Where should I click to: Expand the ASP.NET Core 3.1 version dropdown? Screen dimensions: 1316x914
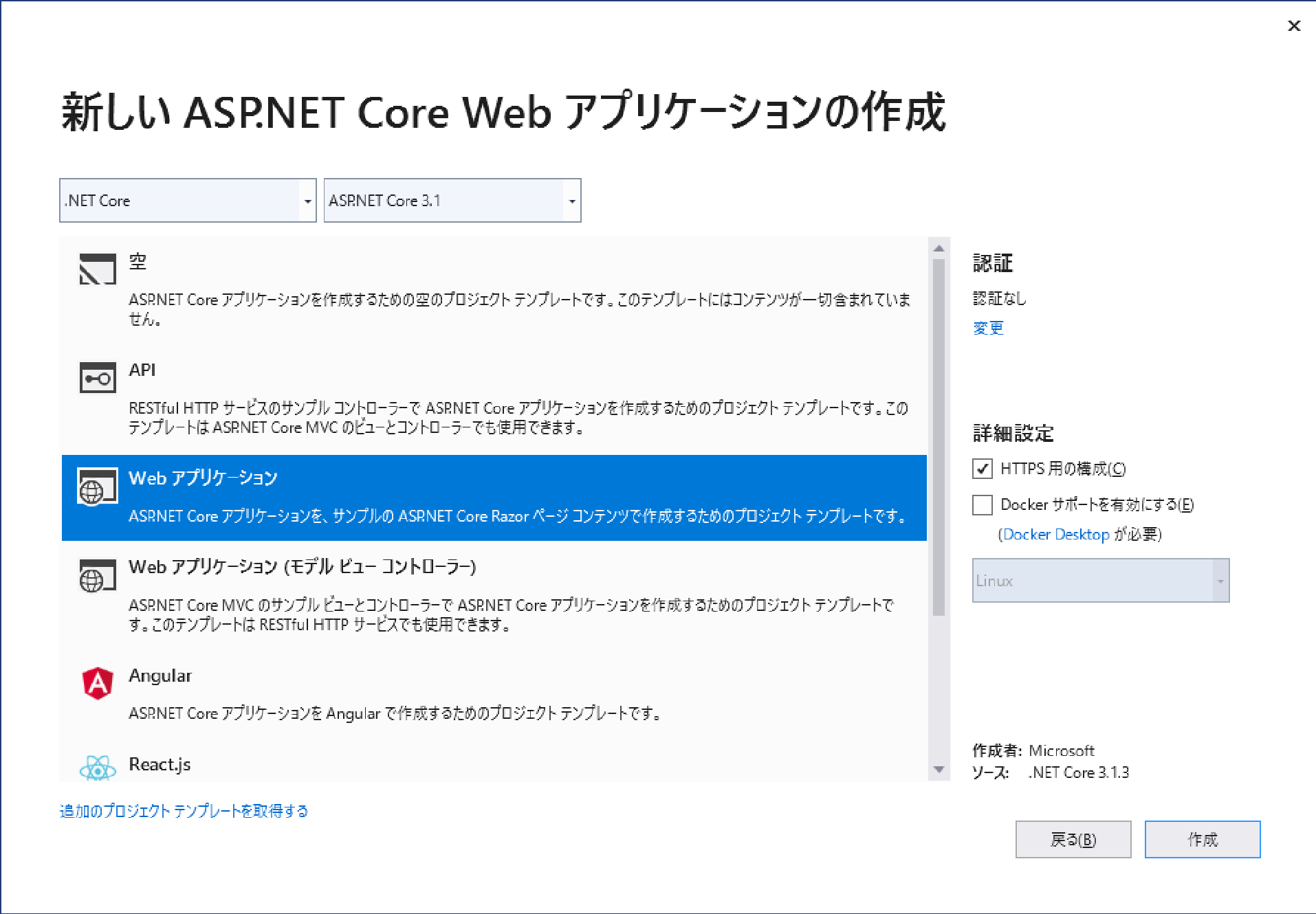click(452, 201)
